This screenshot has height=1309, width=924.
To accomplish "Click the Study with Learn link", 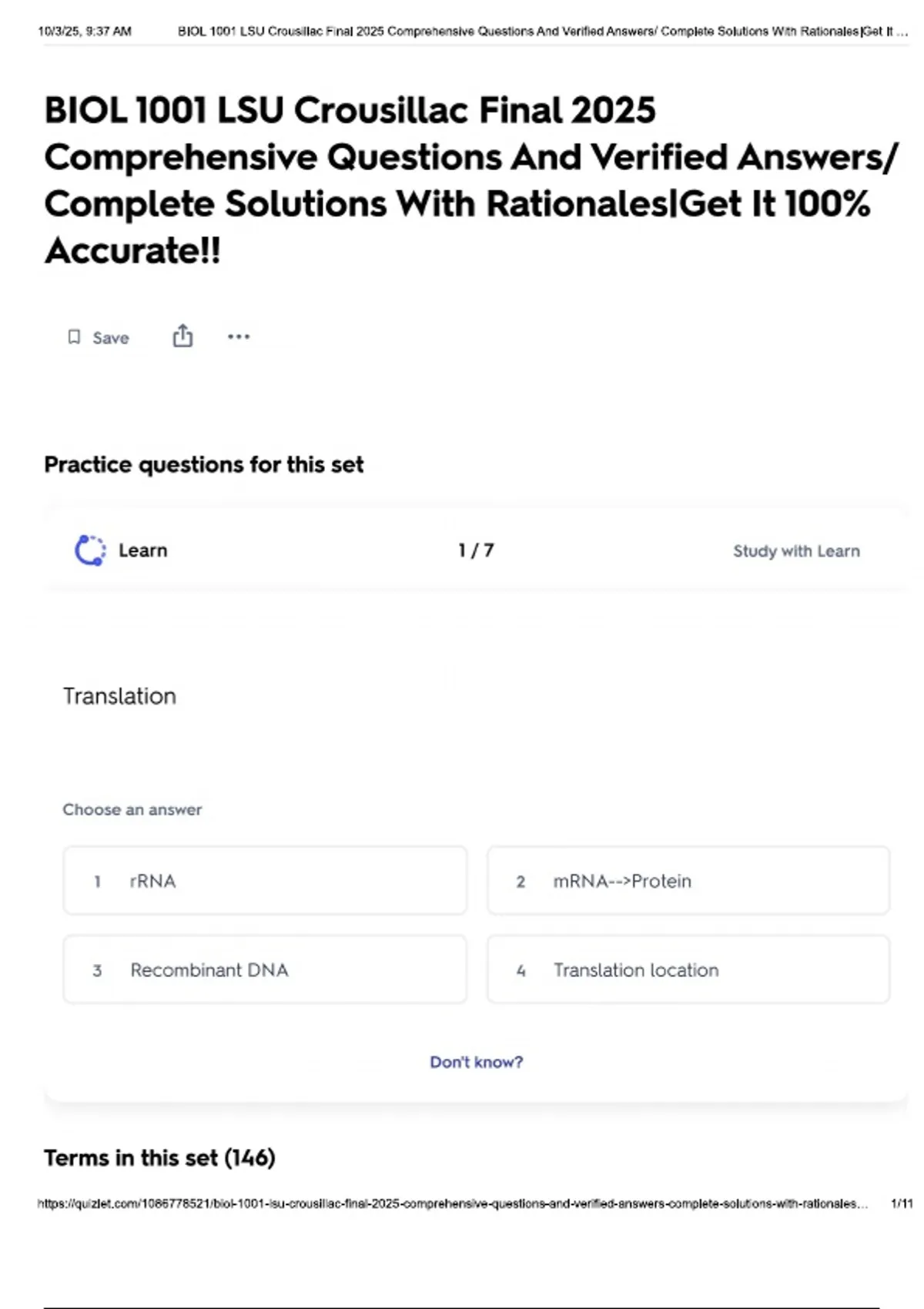I will tap(796, 551).
